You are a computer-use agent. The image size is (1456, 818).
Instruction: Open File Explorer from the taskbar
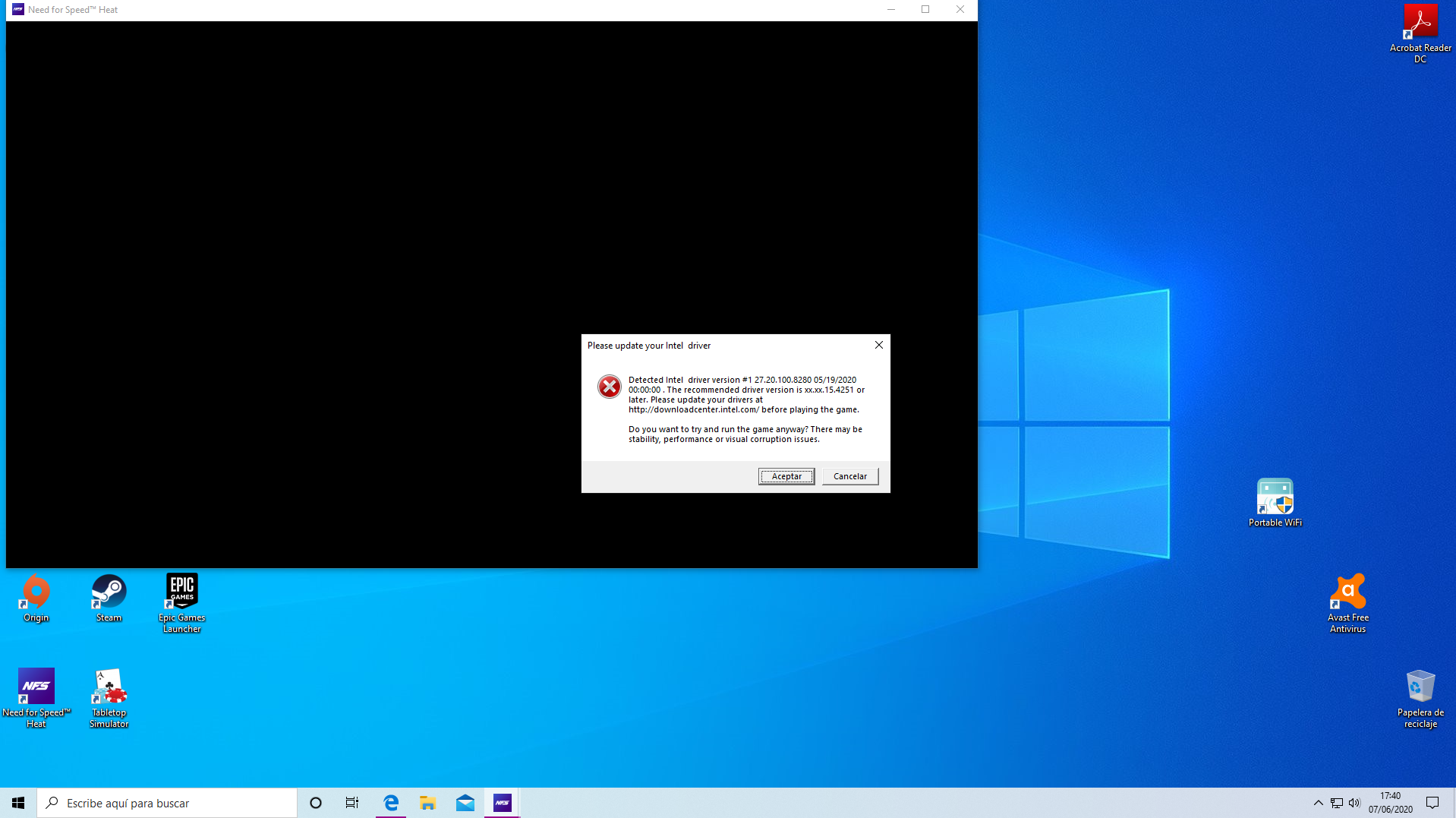428,803
